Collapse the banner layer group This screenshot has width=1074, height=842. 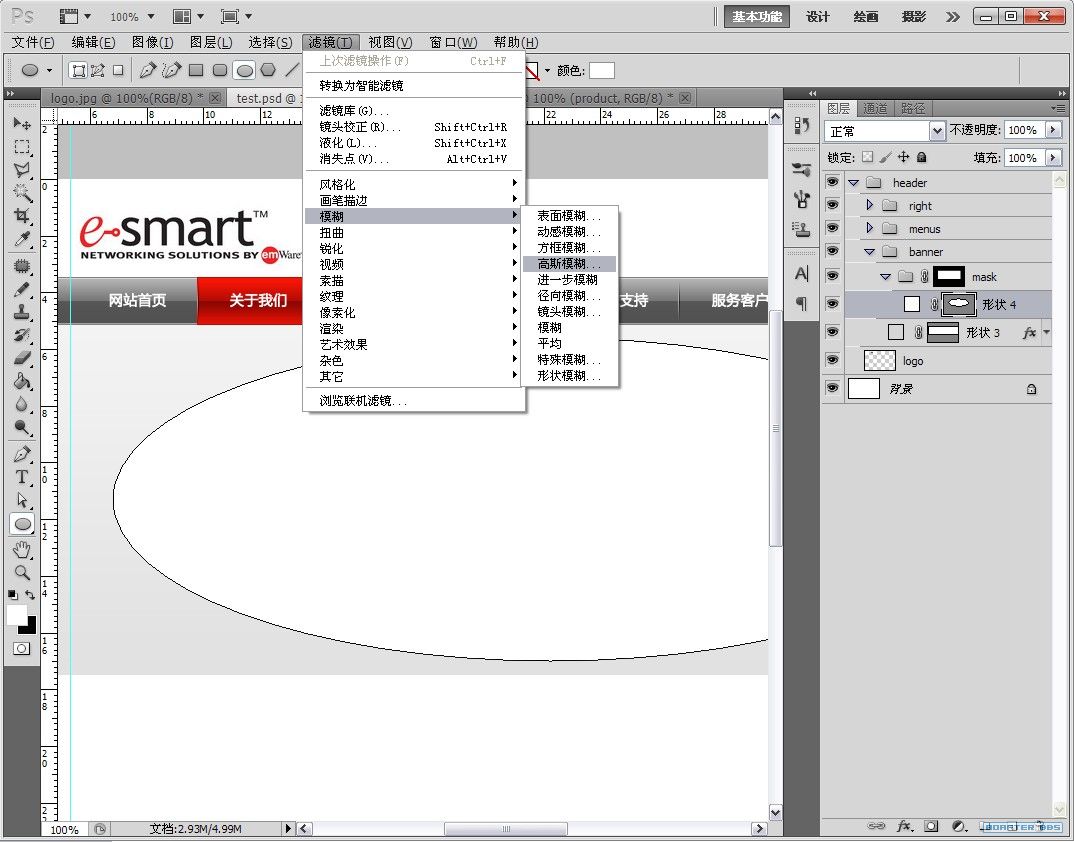[869, 252]
